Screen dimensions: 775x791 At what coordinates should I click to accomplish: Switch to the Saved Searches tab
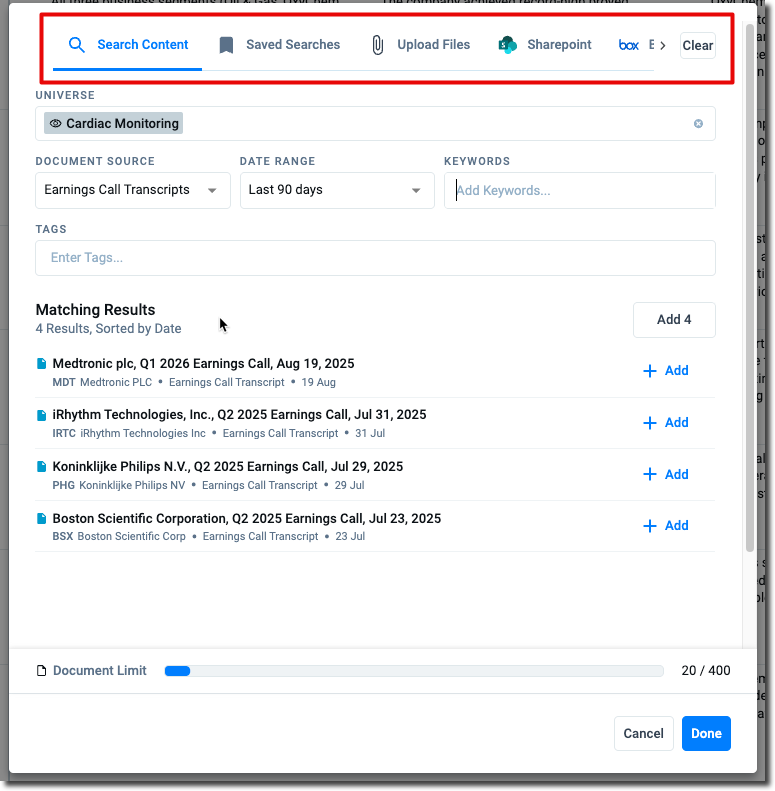point(292,45)
